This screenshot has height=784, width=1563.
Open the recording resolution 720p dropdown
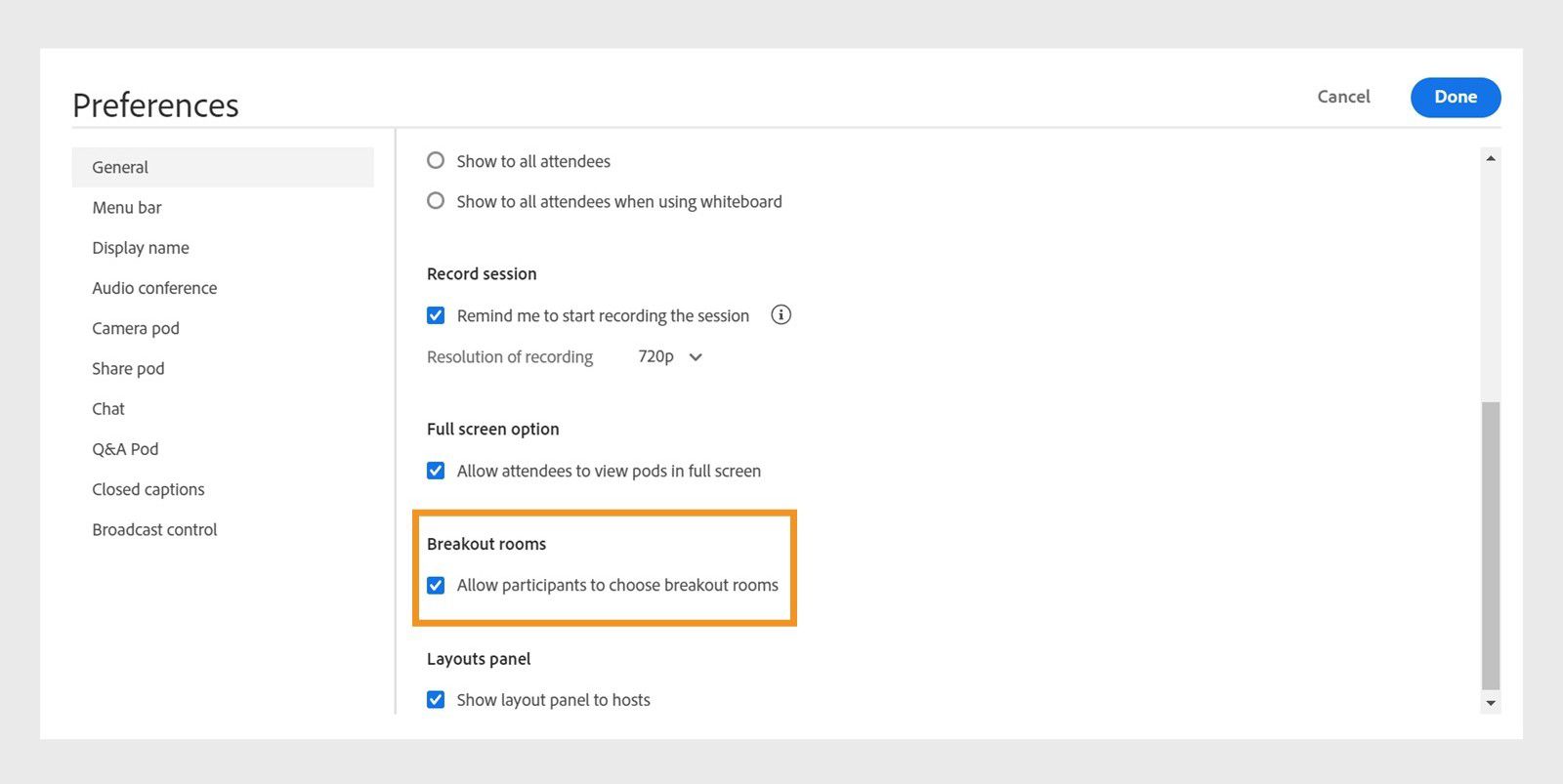pos(670,357)
